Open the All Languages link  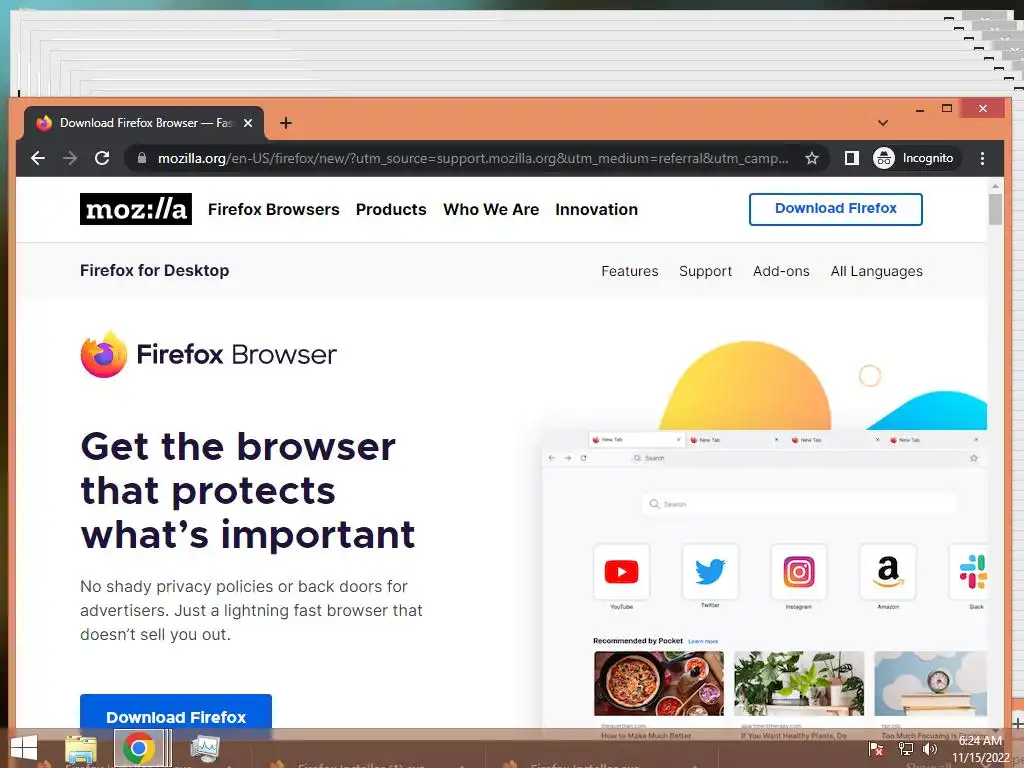click(x=876, y=271)
